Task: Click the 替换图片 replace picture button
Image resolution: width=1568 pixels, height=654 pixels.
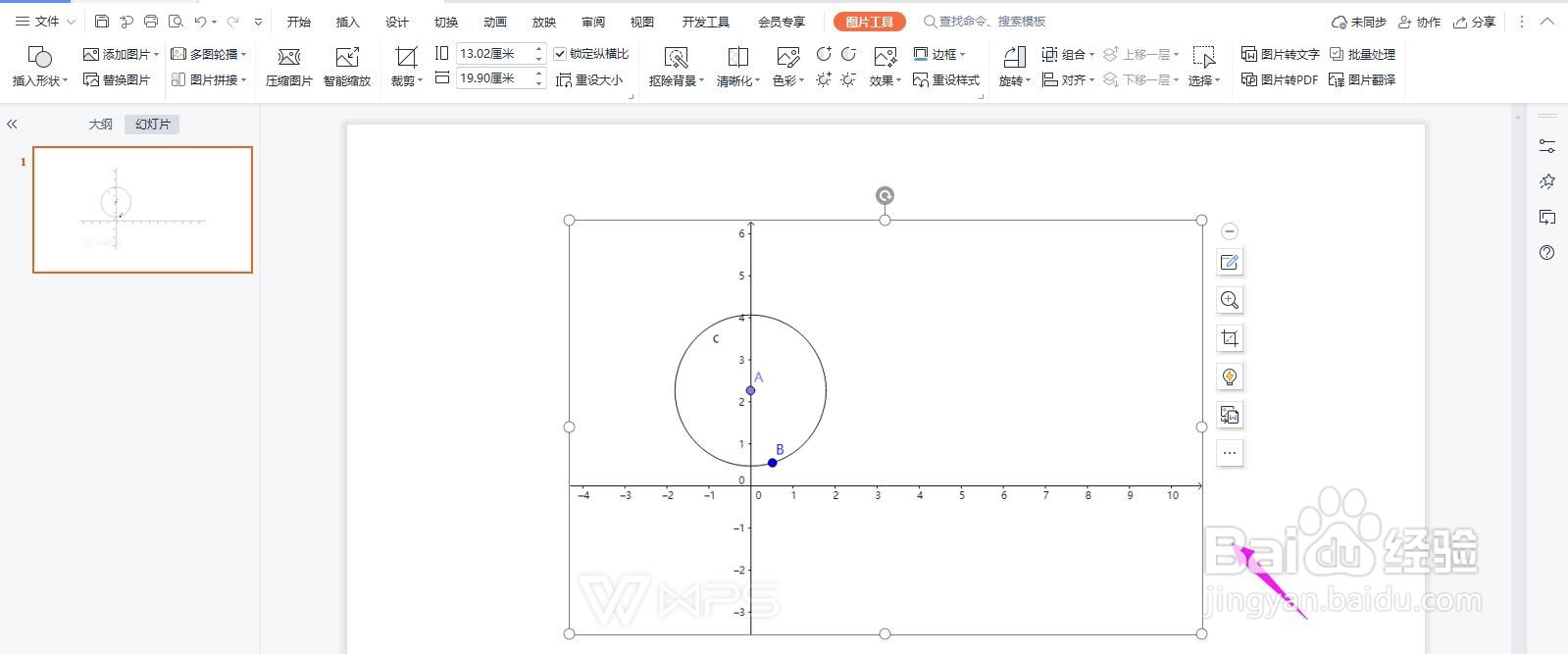Action: (118, 79)
